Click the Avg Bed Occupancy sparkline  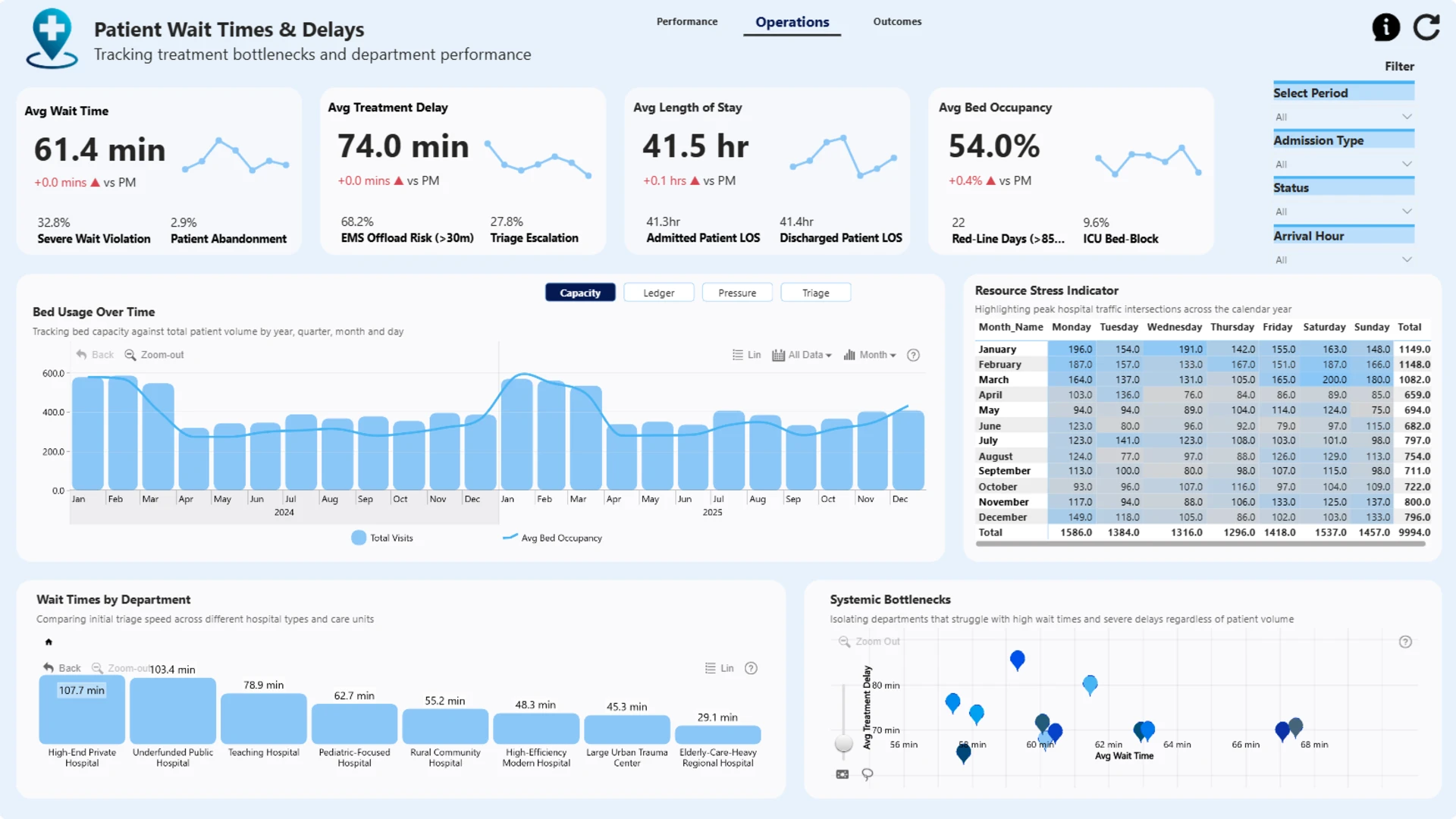coord(1148,159)
